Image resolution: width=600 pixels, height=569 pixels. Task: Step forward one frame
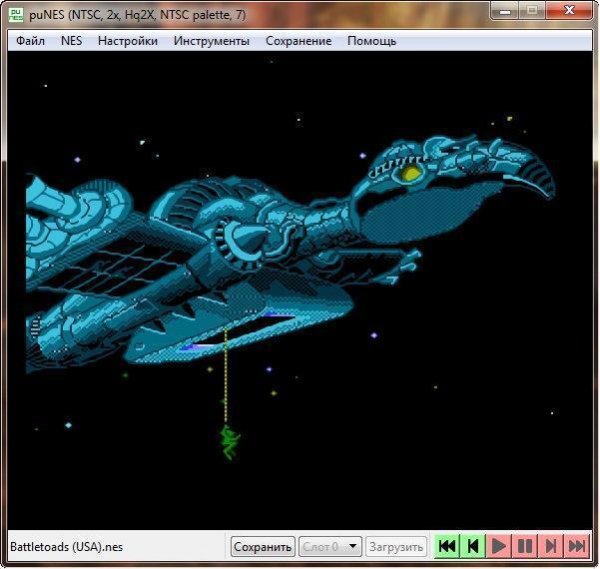(x=551, y=546)
